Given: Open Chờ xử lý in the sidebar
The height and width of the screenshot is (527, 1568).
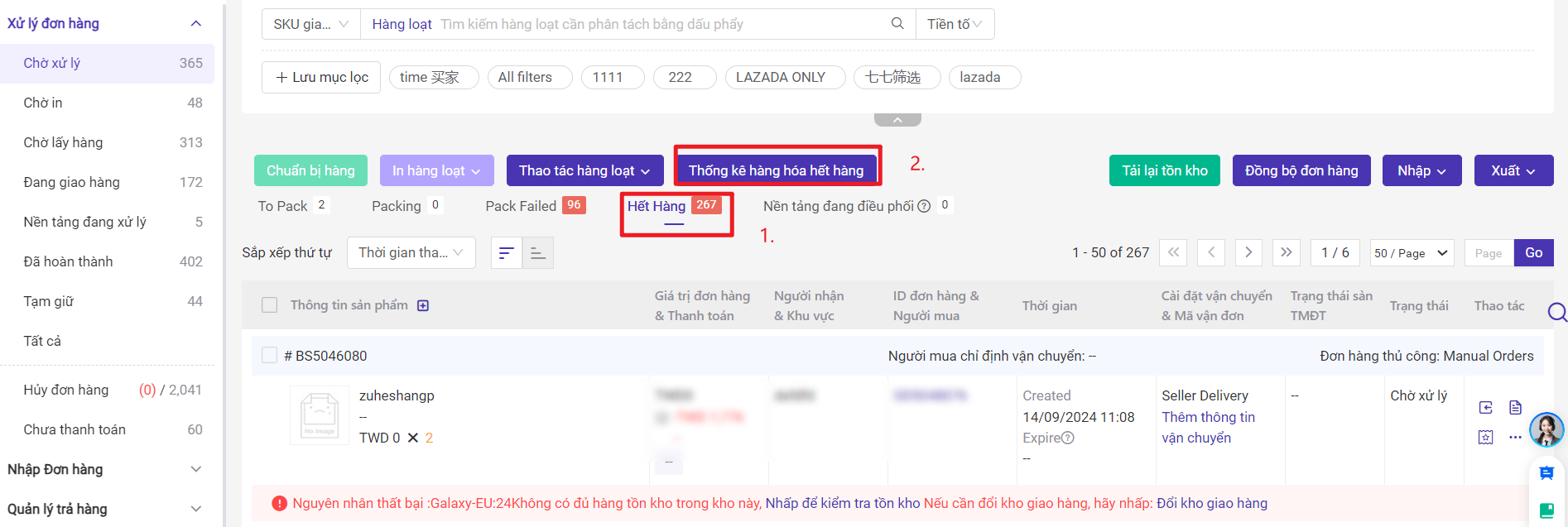Looking at the screenshot, I should pos(108,63).
